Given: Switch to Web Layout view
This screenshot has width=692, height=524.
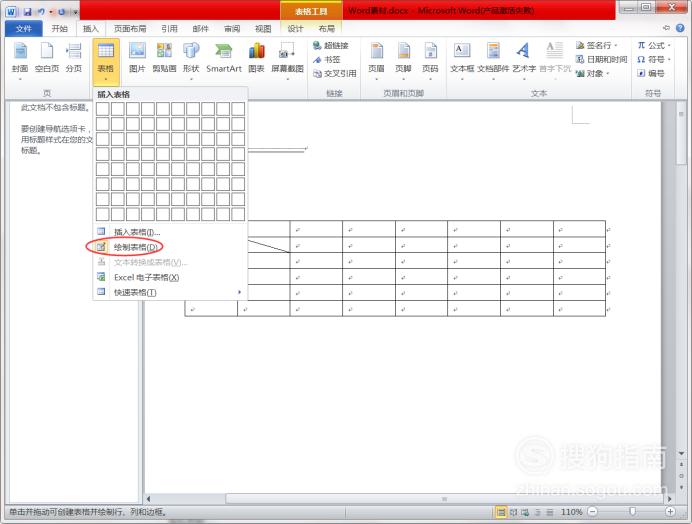Looking at the screenshot, I should point(525,512).
